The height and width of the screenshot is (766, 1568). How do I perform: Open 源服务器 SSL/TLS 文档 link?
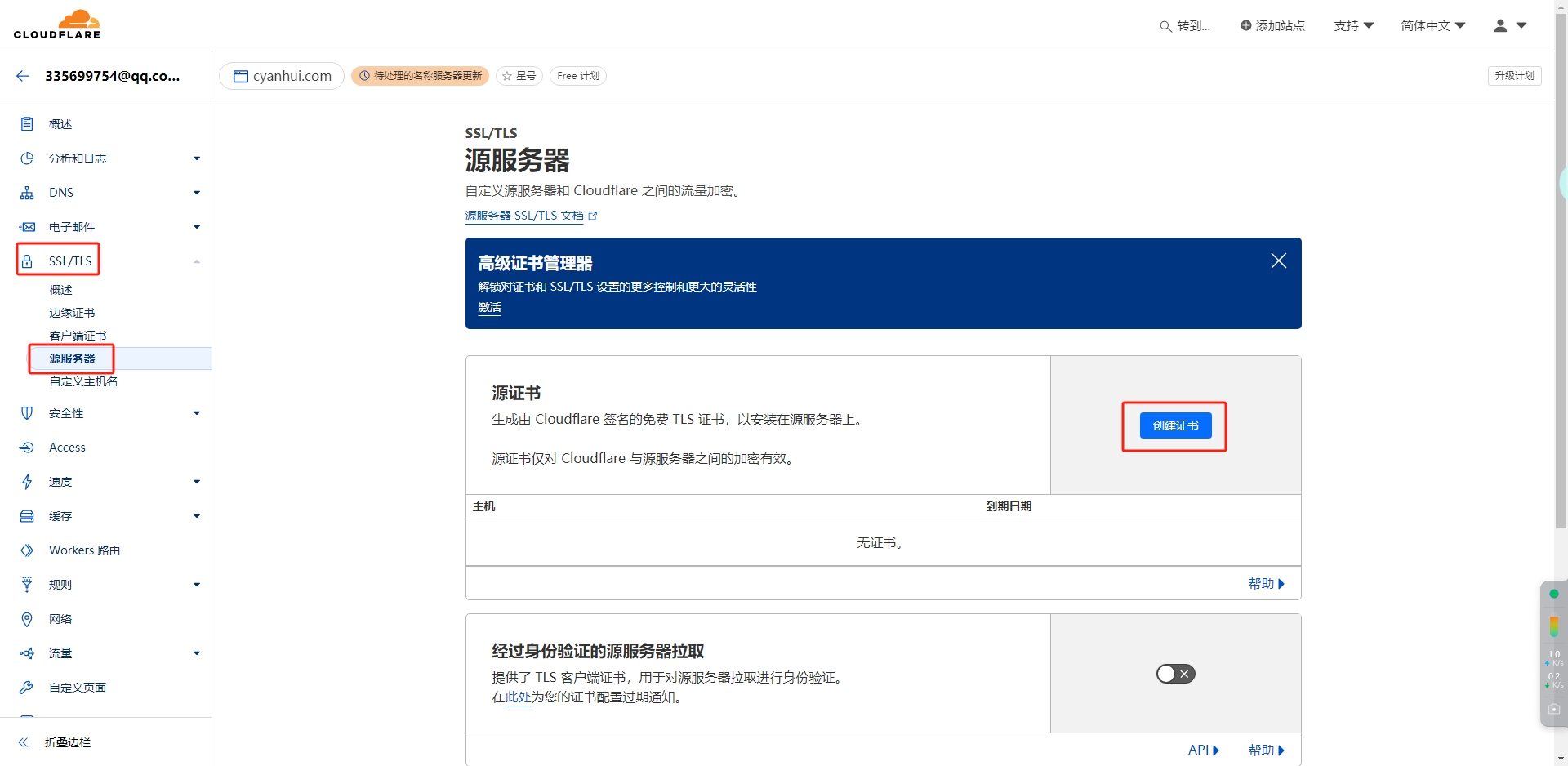[524, 216]
